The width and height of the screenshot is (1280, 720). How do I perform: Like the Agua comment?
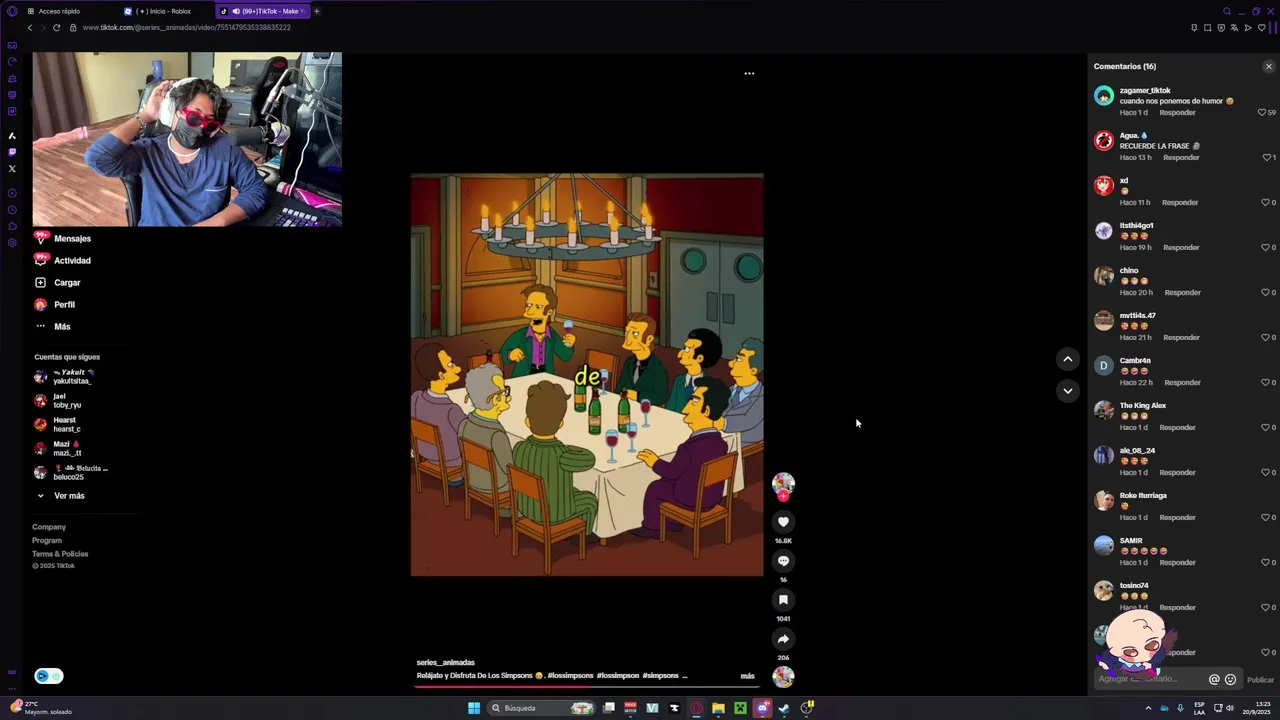(x=1266, y=158)
